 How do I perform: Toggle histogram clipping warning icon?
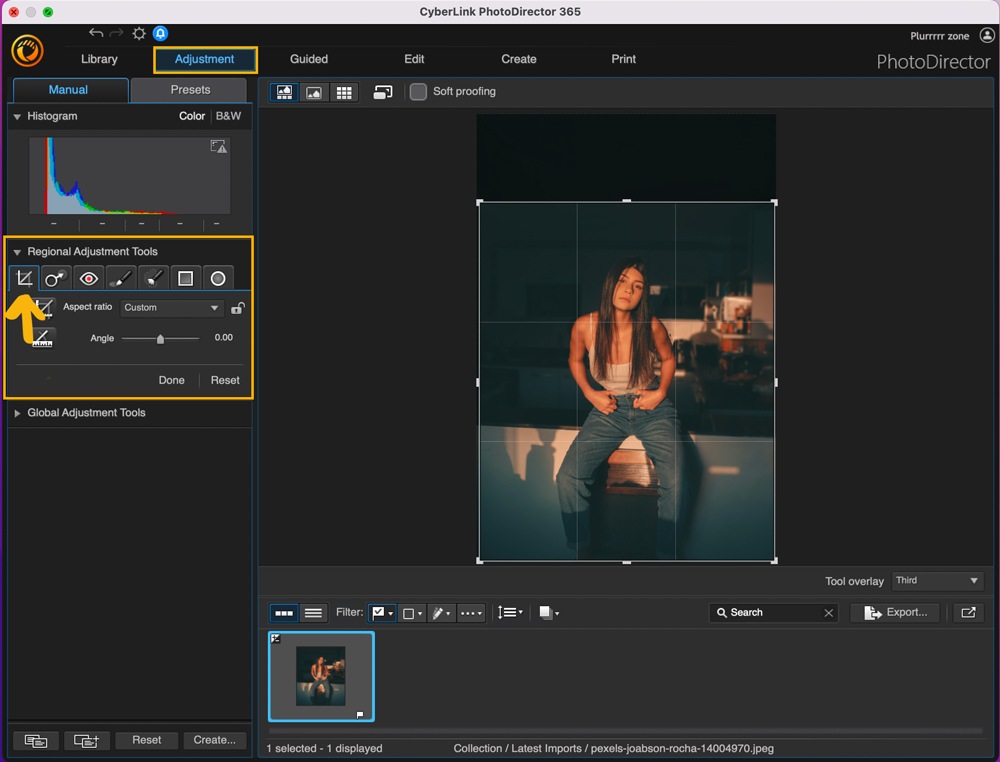pyautogui.click(x=218, y=147)
